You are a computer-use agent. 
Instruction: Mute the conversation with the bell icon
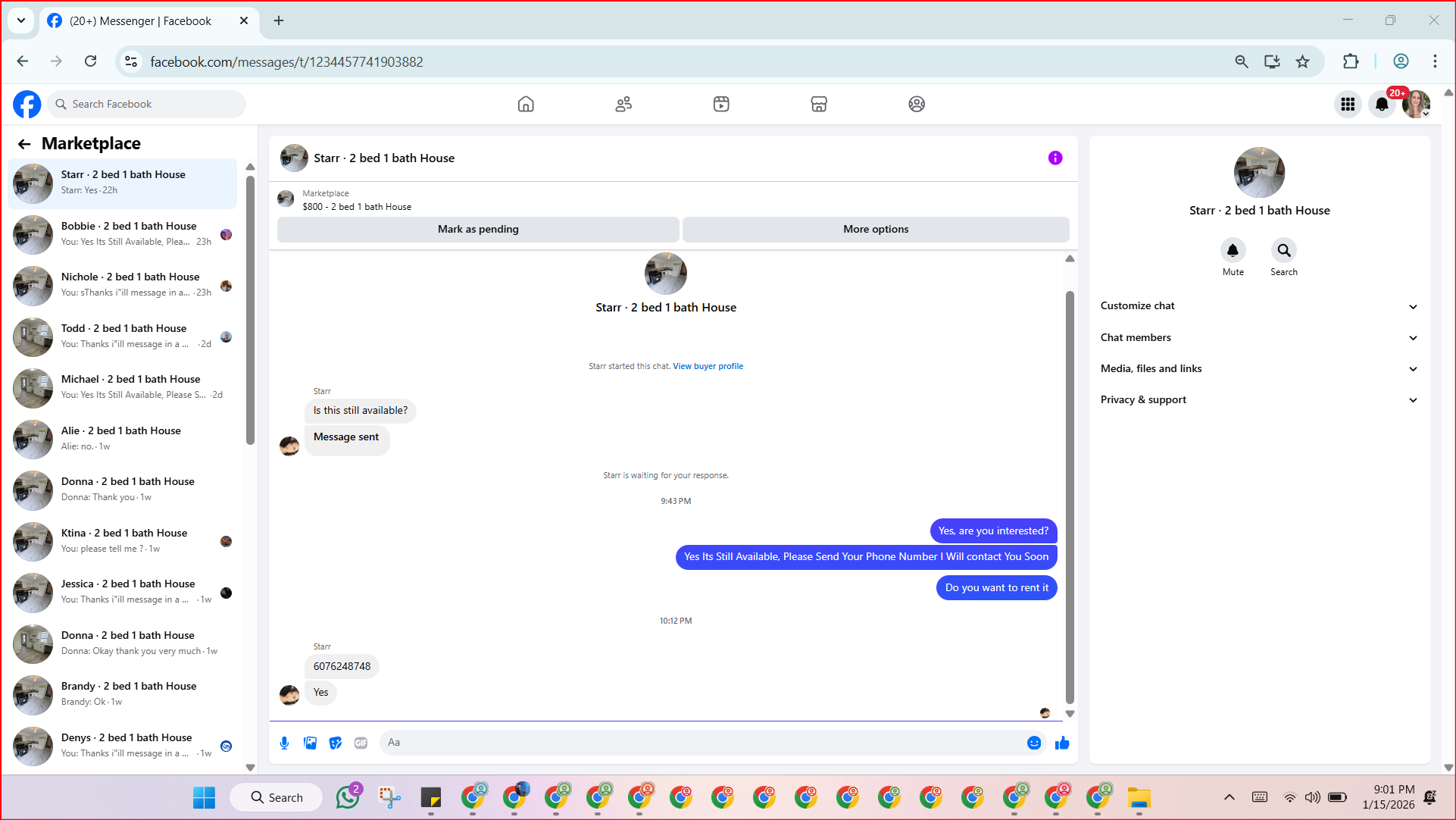click(x=1233, y=250)
